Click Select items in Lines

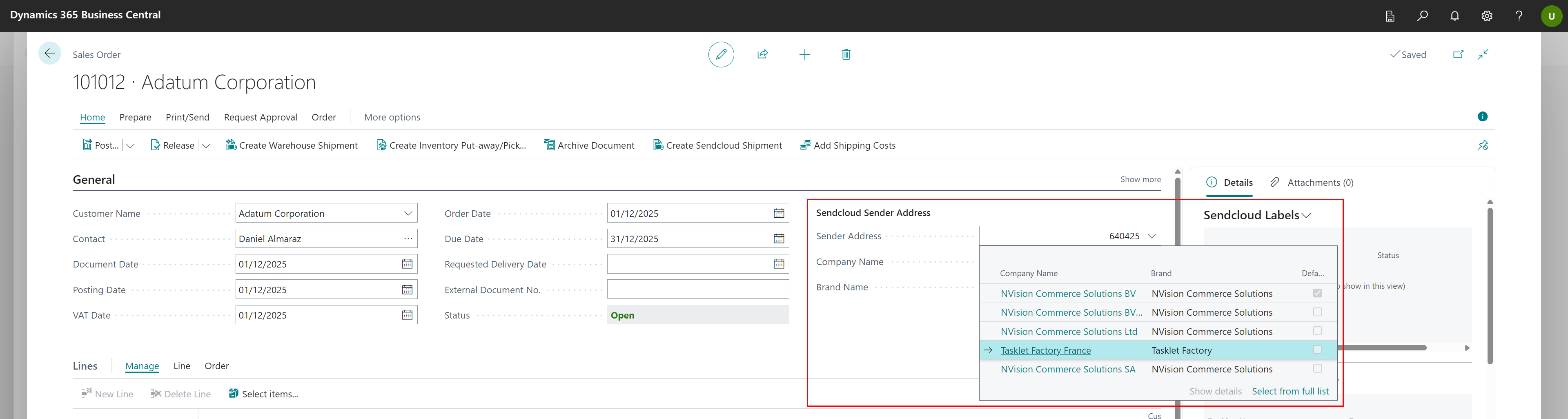click(263, 394)
